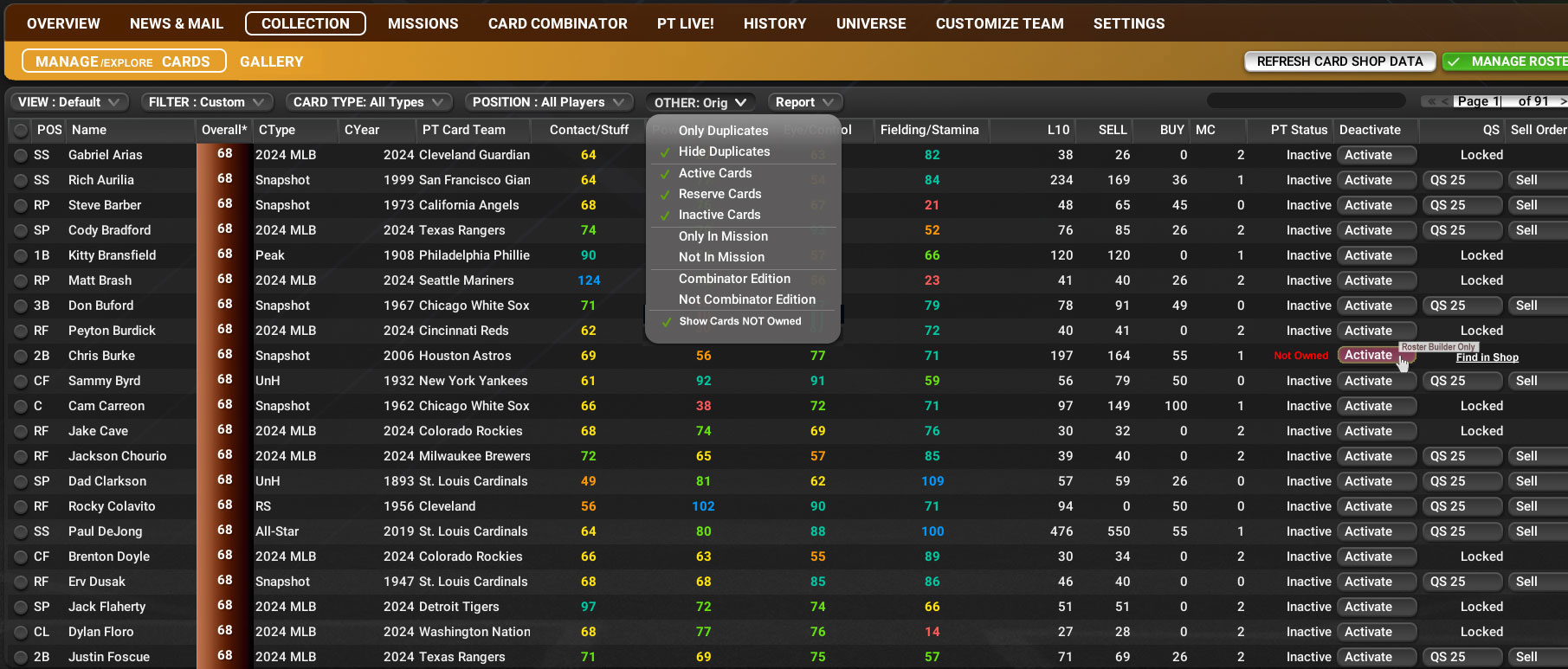
Task: Advance to next page using right arrow
Action: click(1562, 102)
